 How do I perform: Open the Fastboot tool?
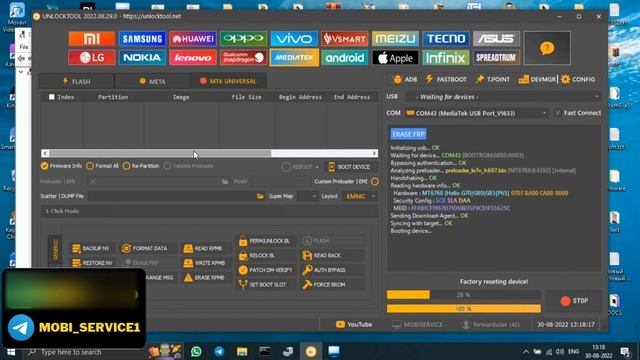coord(446,80)
